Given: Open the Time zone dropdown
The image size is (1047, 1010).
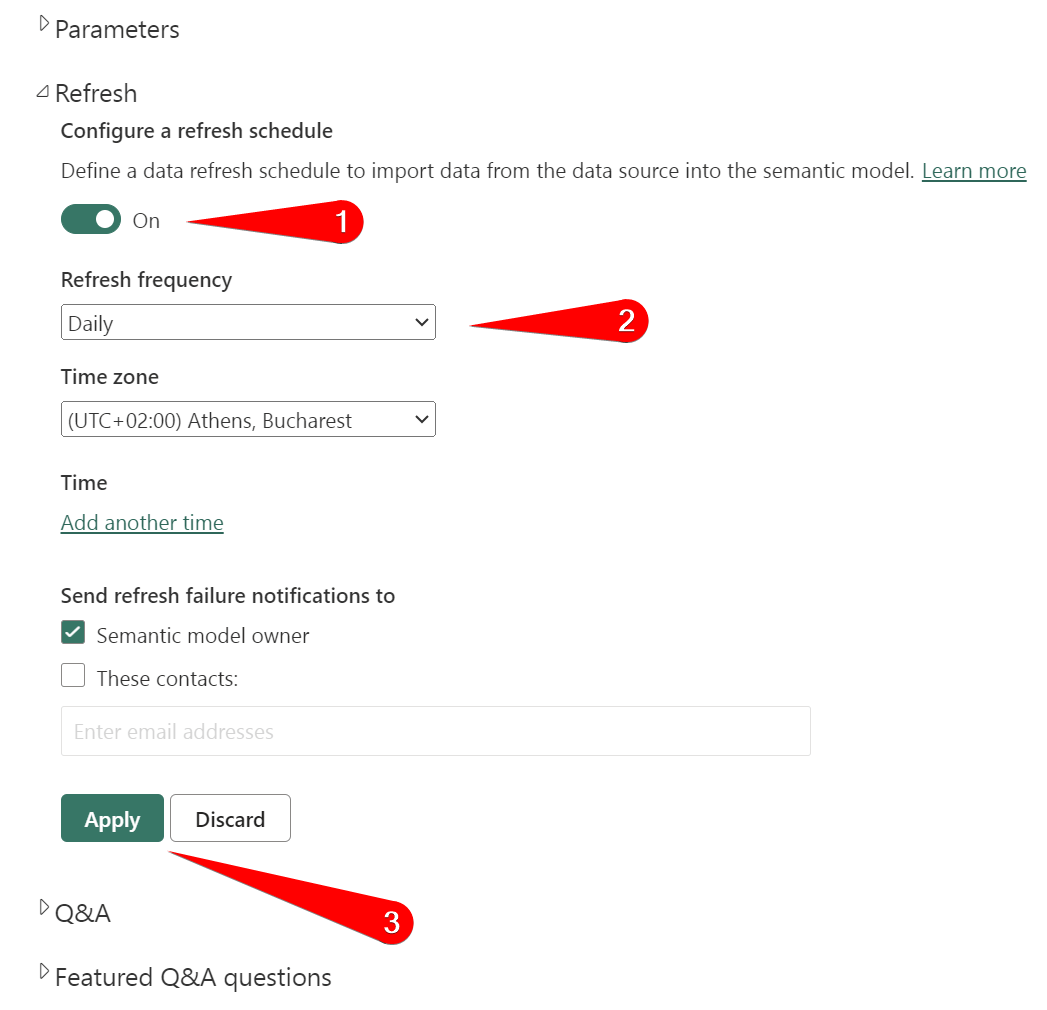Looking at the screenshot, I should 248,419.
